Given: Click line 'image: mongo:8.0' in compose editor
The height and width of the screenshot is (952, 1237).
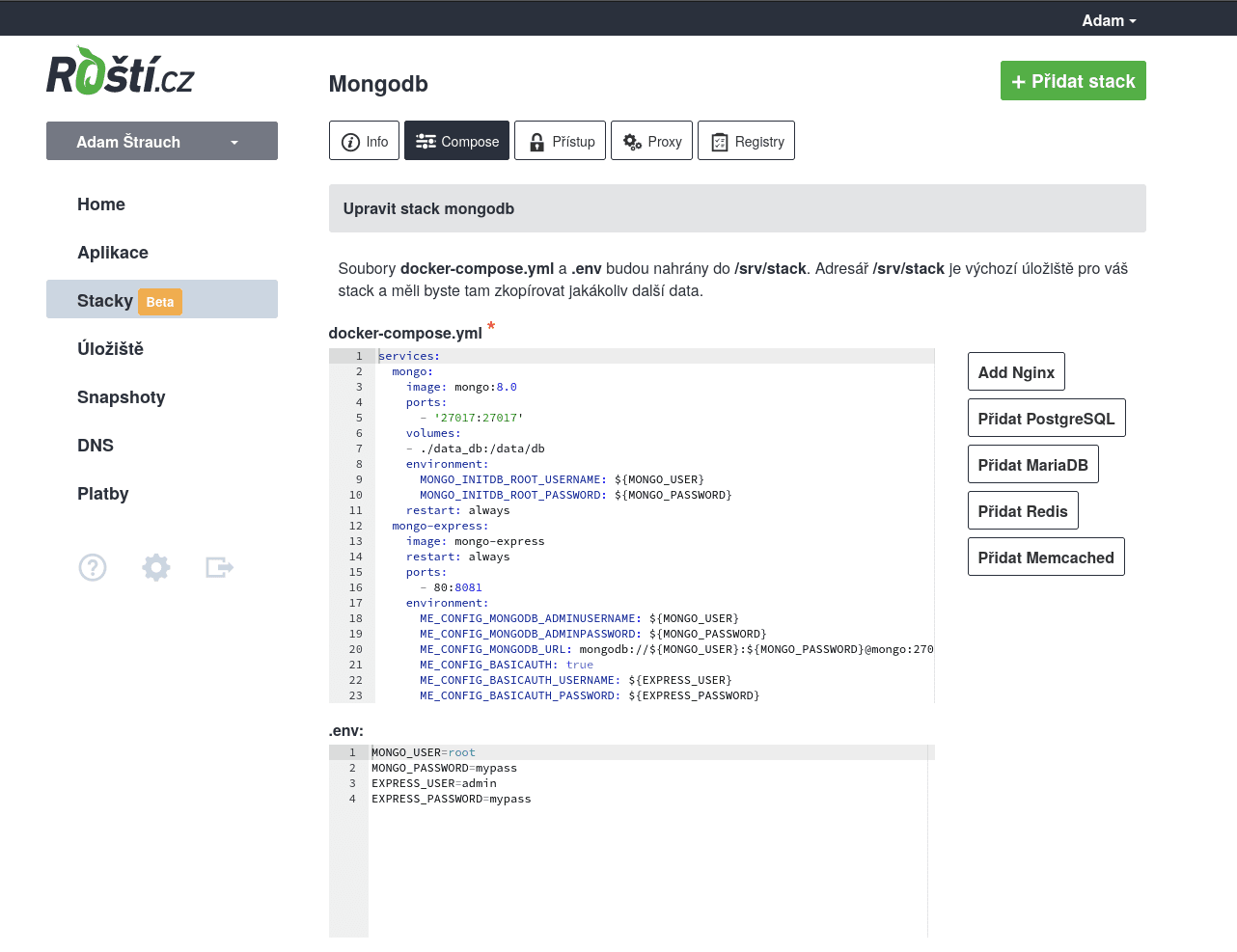Looking at the screenshot, I should [461, 387].
